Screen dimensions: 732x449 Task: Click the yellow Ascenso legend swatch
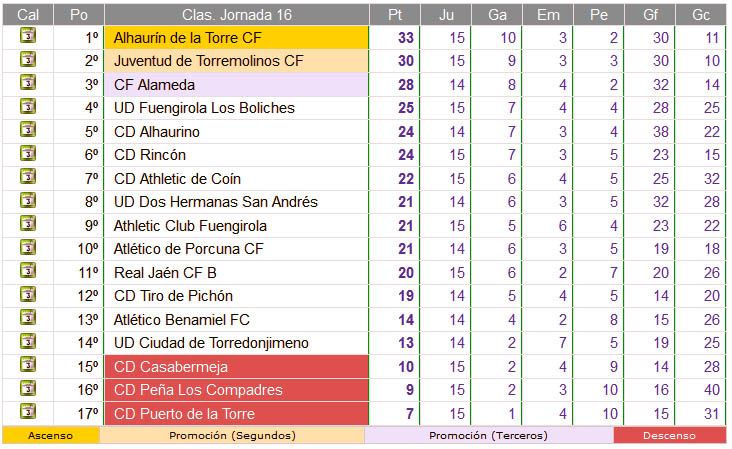pyautogui.click(x=50, y=435)
